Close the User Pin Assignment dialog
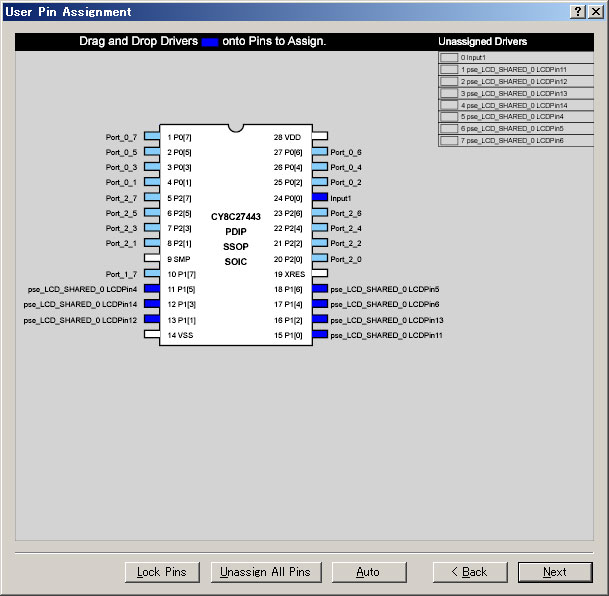 tap(596, 12)
